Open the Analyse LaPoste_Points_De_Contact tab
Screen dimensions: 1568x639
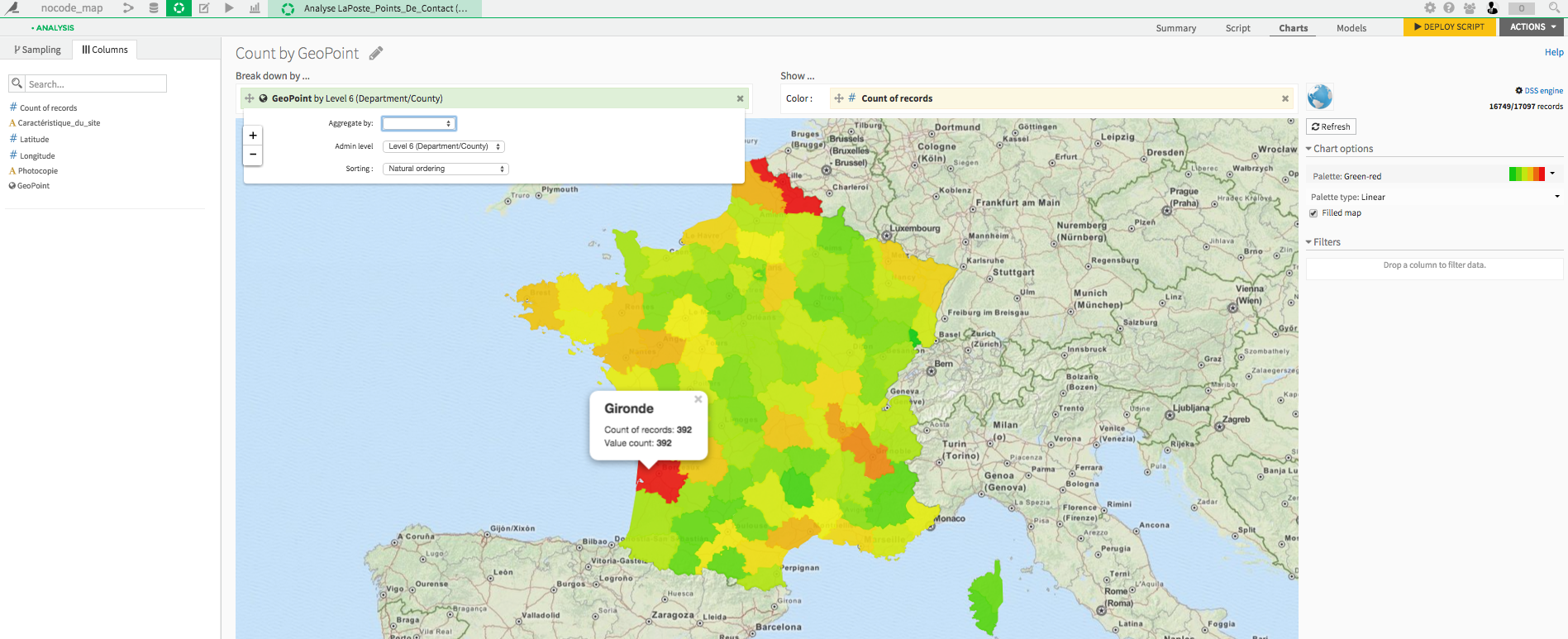point(375,8)
